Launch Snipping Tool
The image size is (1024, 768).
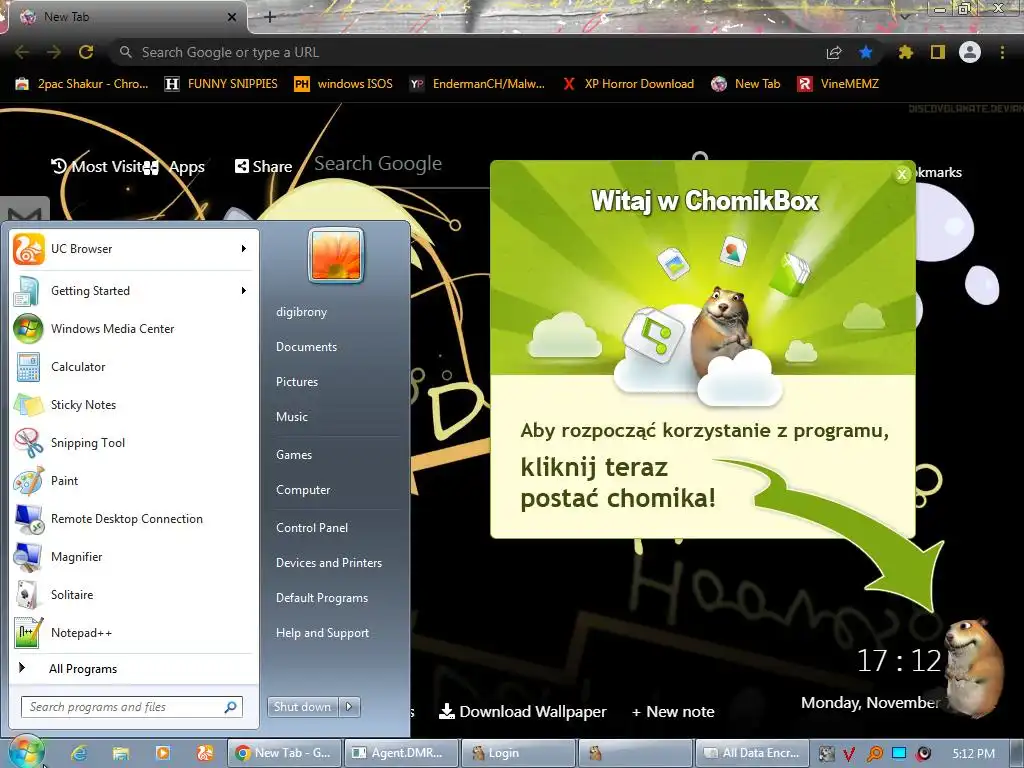[x=133, y=442]
